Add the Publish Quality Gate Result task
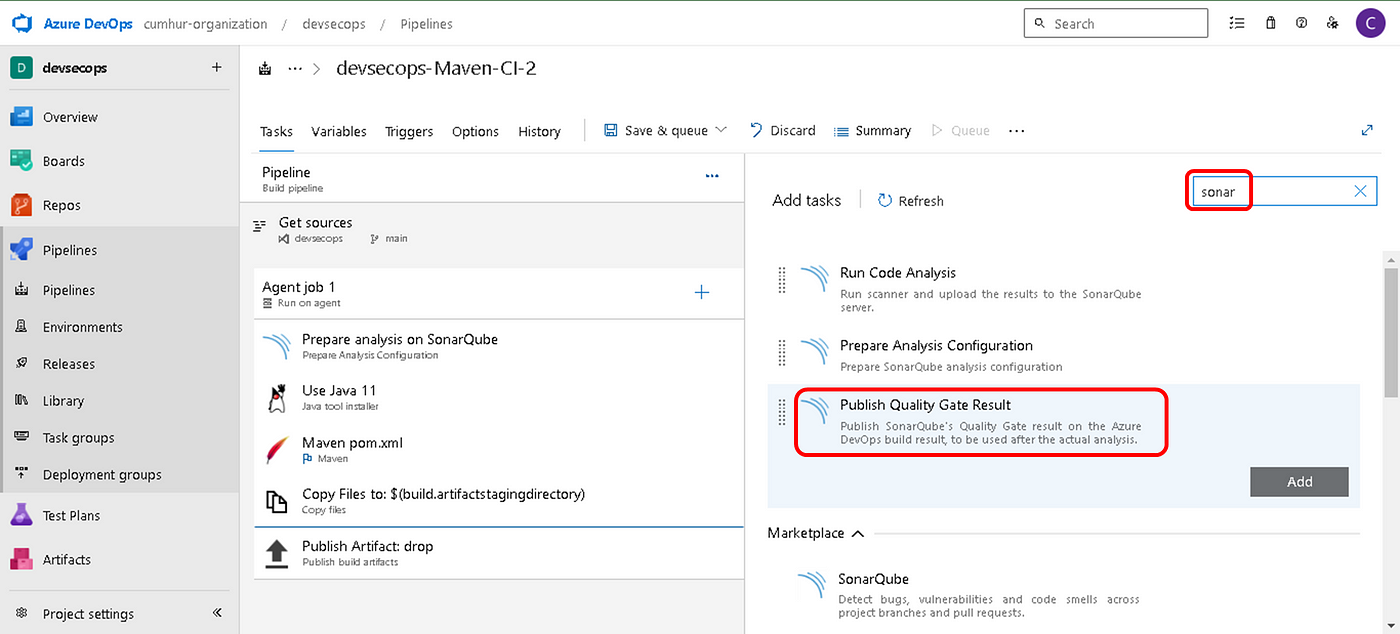The width and height of the screenshot is (1400, 634). [x=1299, y=481]
